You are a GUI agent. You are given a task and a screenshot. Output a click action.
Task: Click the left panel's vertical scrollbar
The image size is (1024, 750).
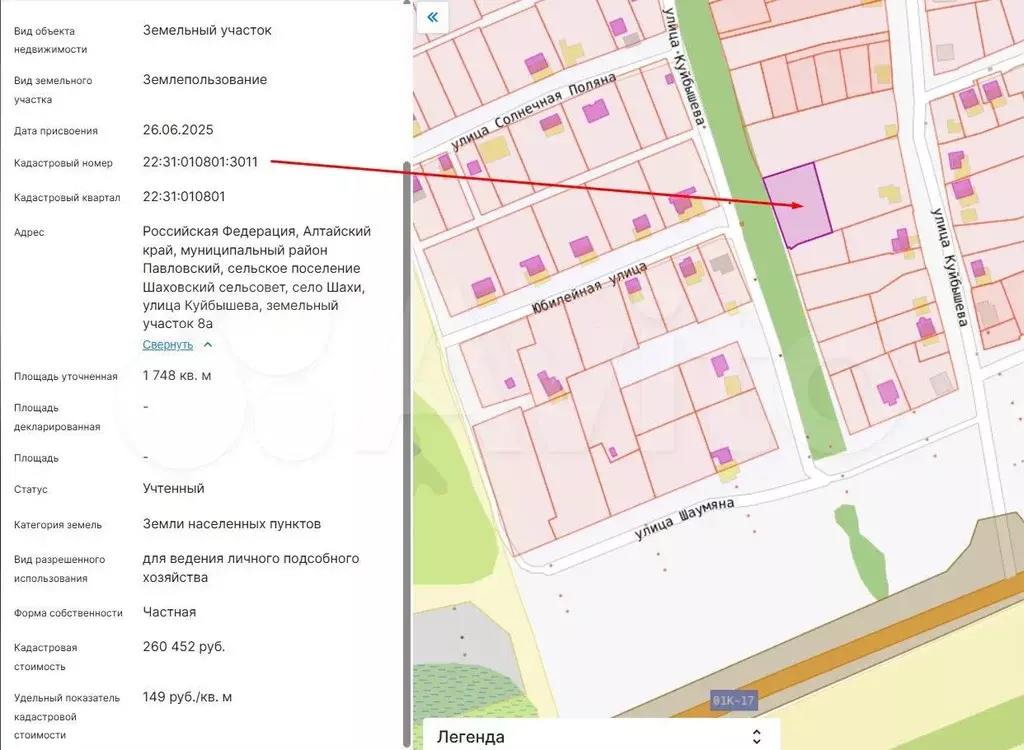tap(406, 450)
